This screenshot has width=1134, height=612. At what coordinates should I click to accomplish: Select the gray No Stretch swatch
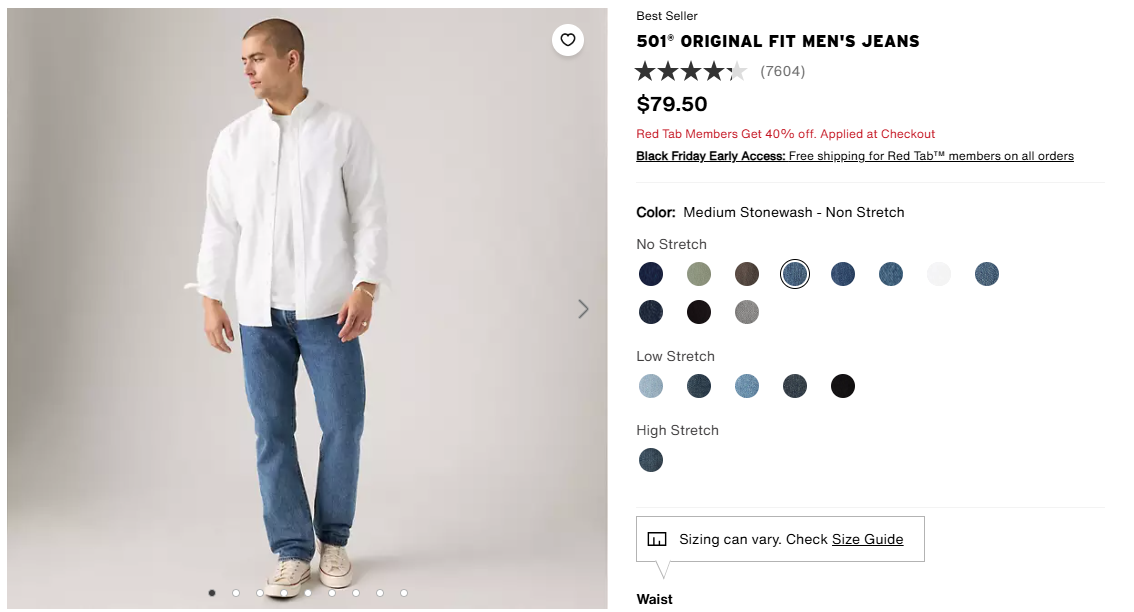(747, 312)
